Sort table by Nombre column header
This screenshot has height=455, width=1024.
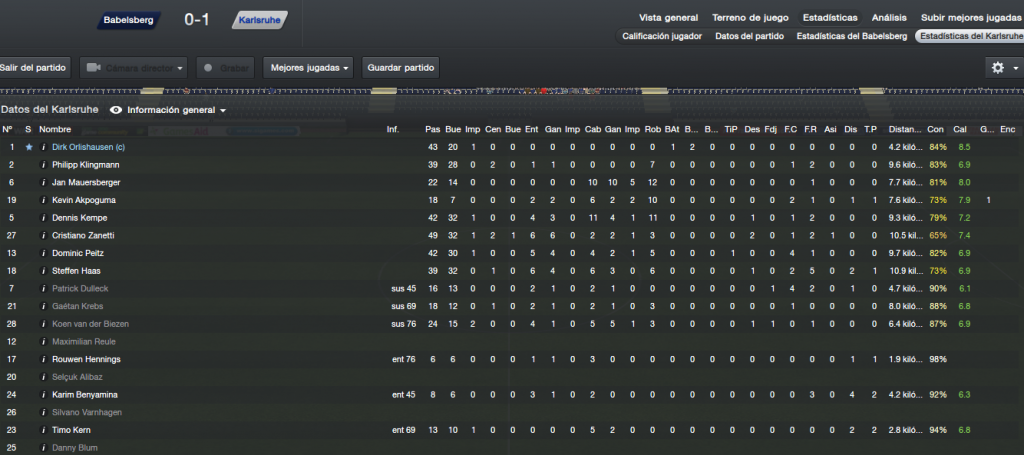pyautogui.click(x=55, y=129)
